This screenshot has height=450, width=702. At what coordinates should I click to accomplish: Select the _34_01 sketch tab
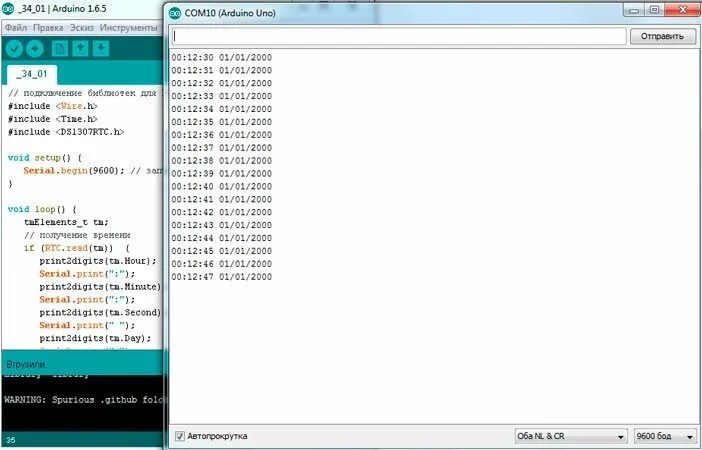(x=32, y=74)
